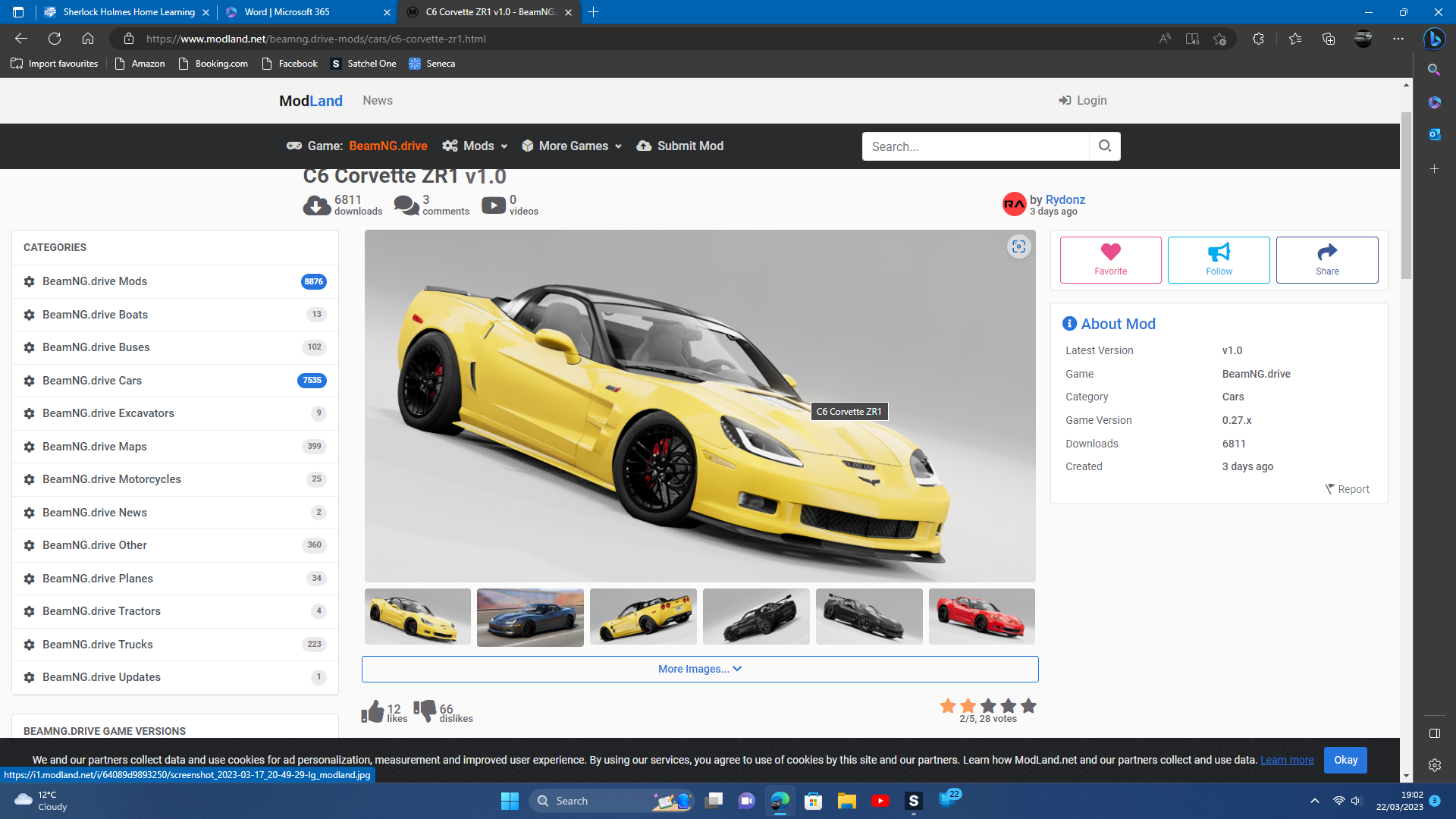1456x819 pixels.
Task: Open browser extensions puzzle icon
Action: [x=1258, y=39]
